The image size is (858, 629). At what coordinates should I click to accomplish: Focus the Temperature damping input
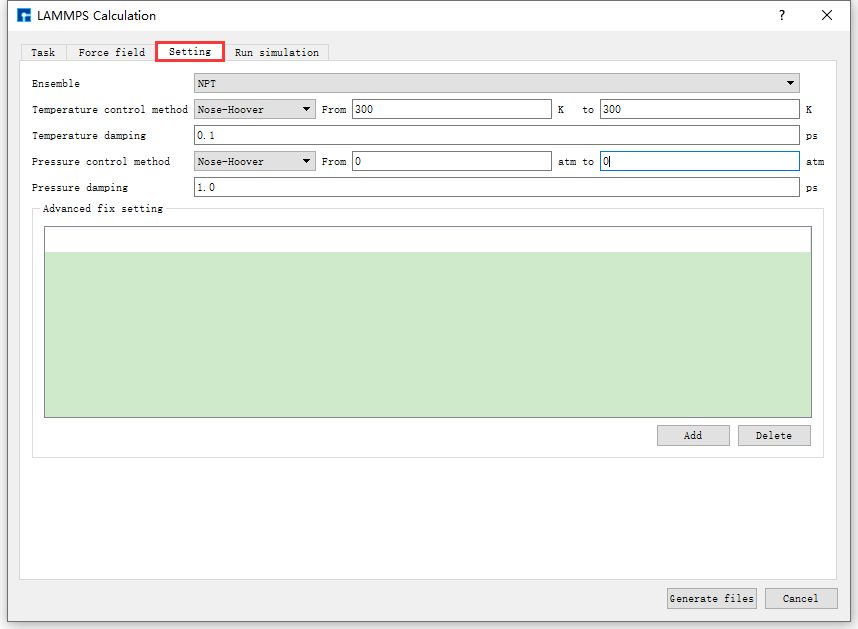coord(496,135)
